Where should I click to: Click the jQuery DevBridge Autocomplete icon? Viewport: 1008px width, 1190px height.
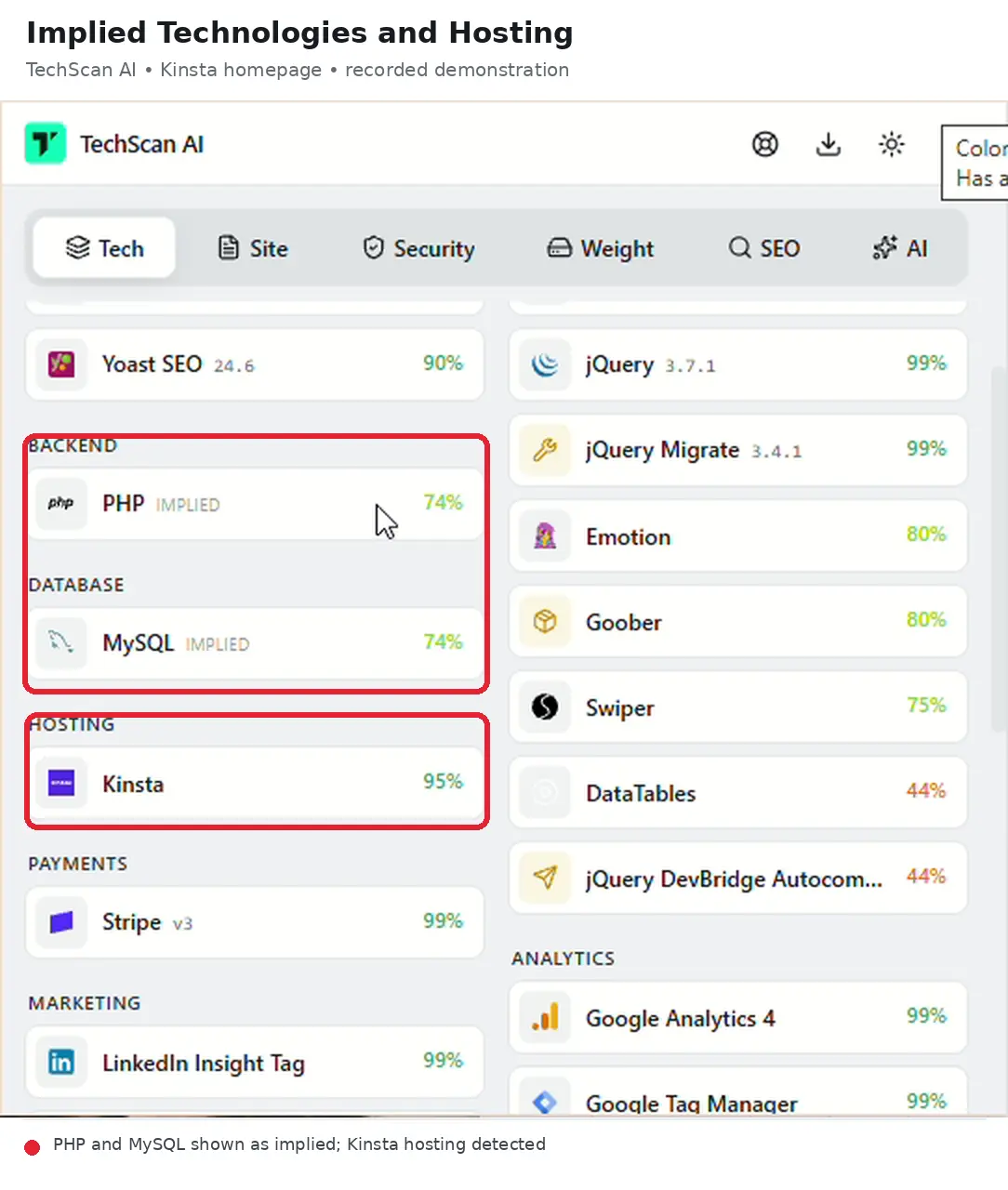click(x=545, y=878)
